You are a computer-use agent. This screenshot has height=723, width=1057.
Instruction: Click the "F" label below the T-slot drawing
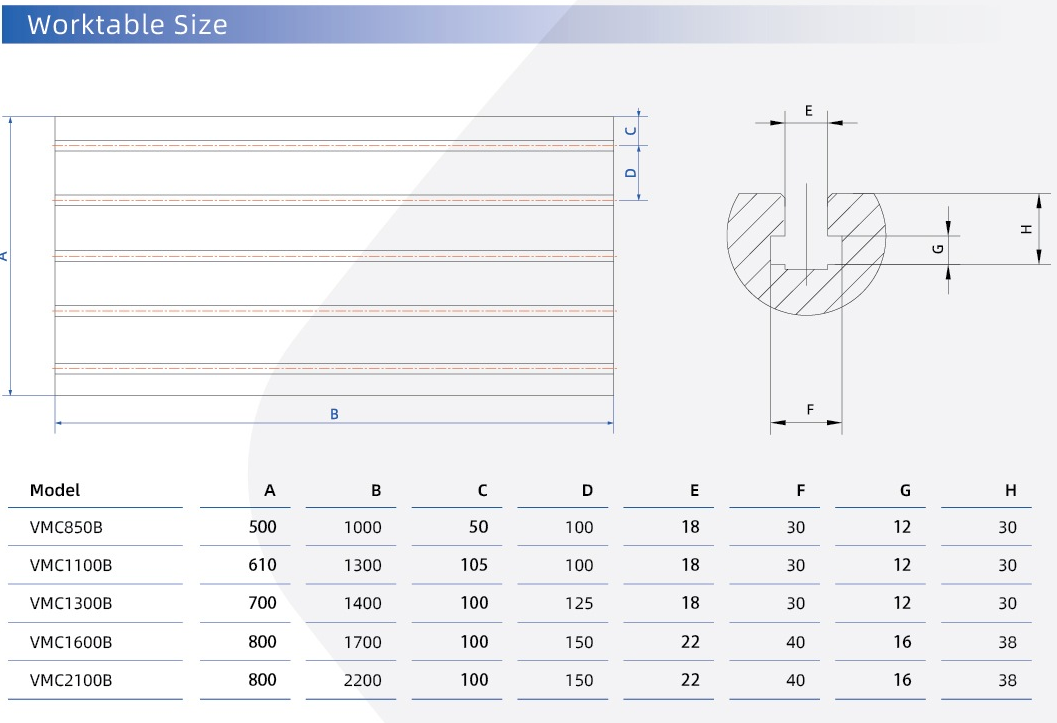(x=810, y=409)
